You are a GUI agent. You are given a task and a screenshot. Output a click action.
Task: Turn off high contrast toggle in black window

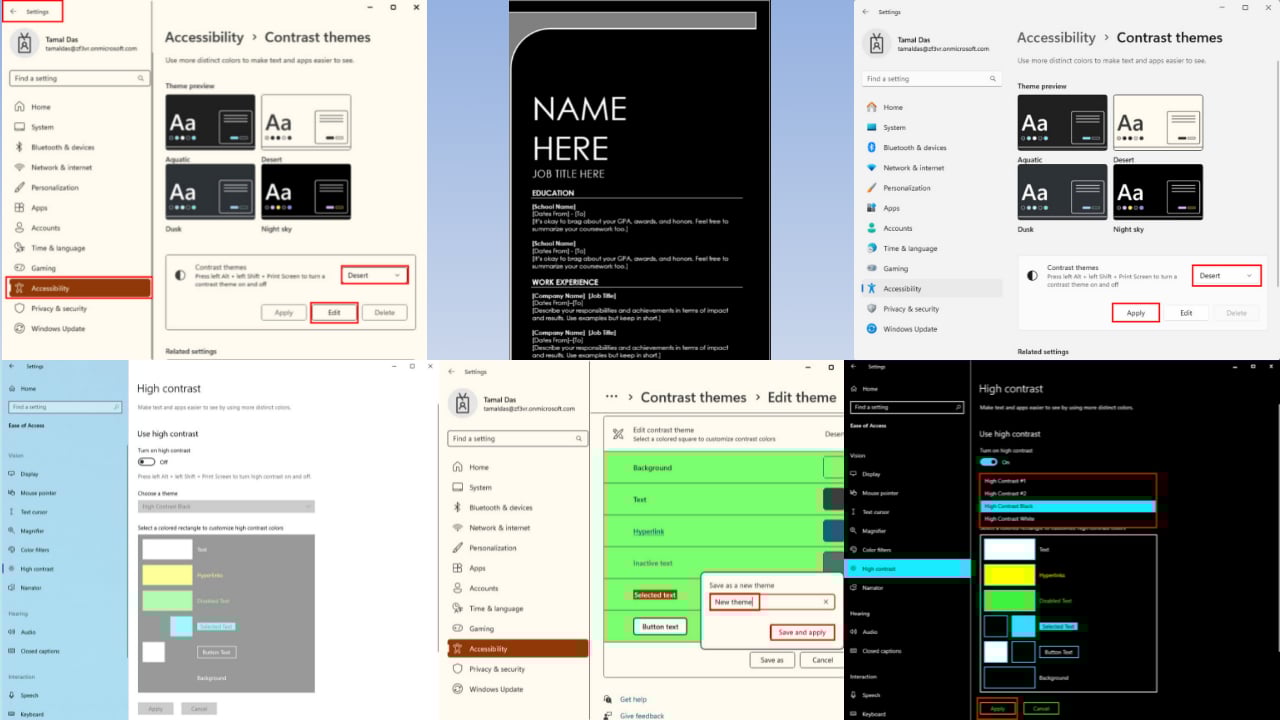[x=989, y=462]
